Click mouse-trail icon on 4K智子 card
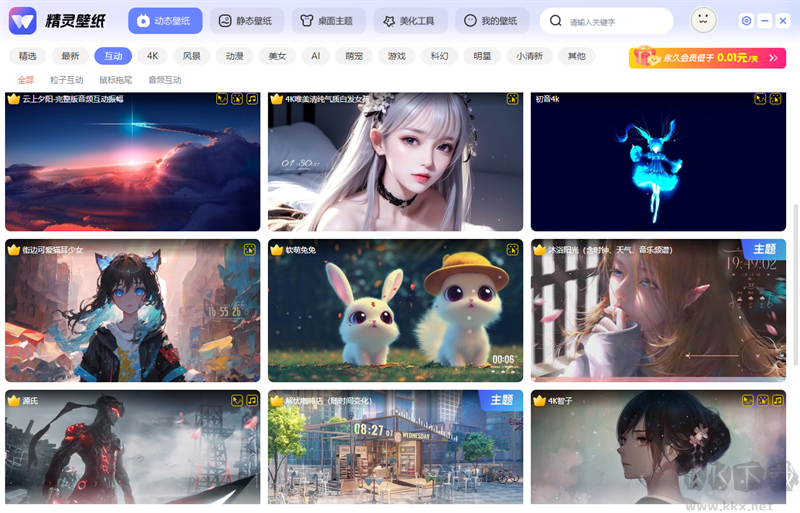 (x=747, y=400)
